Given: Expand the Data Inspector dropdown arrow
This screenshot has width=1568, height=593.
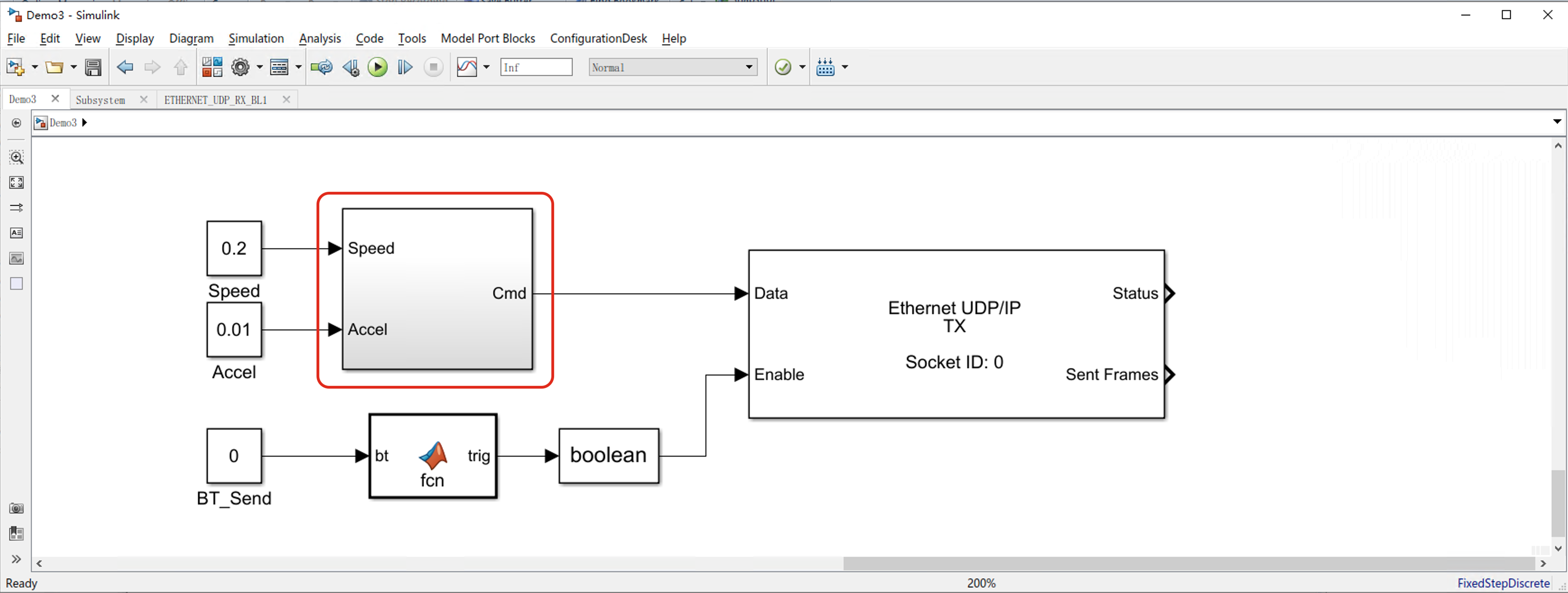Looking at the screenshot, I should pos(486,67).
